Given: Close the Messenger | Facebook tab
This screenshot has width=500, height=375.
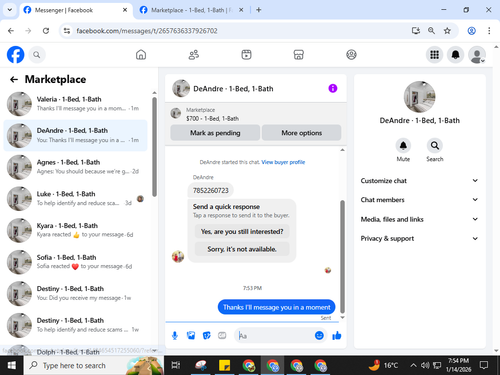Looking at the screenshot, I should tap(125, 10).
